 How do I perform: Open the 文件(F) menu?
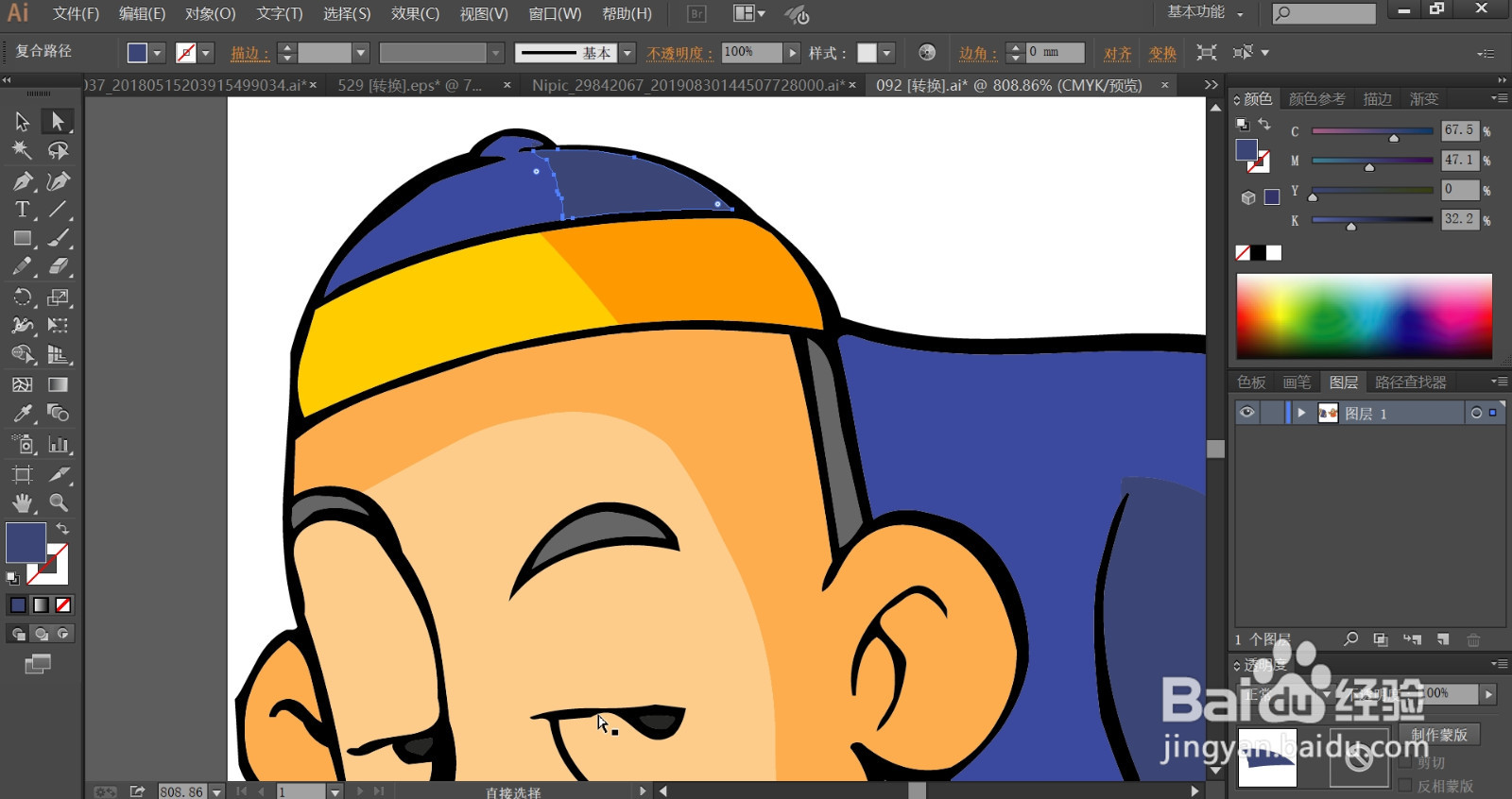click(76, 13)
